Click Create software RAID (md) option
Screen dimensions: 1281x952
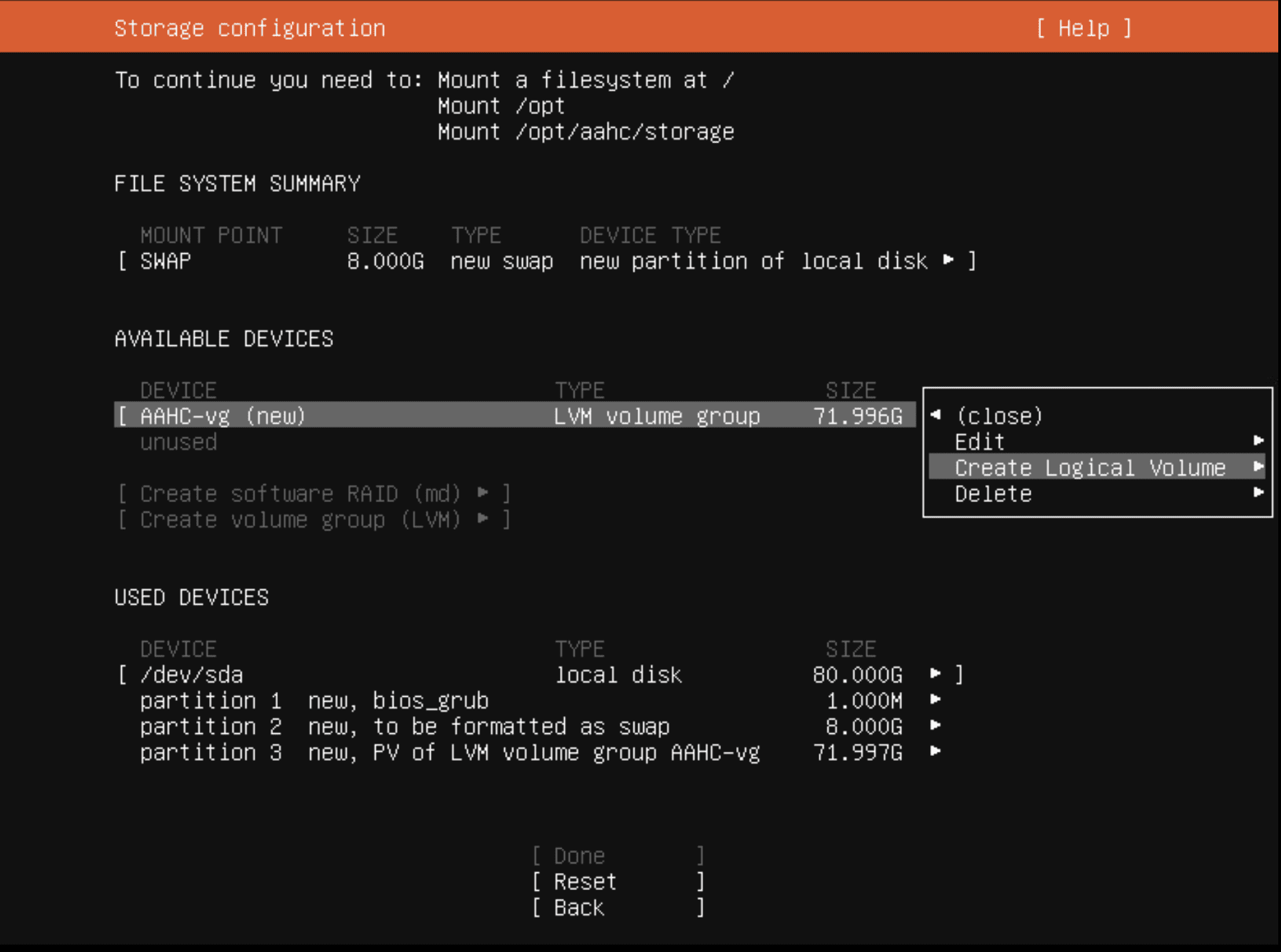(314, 494)
